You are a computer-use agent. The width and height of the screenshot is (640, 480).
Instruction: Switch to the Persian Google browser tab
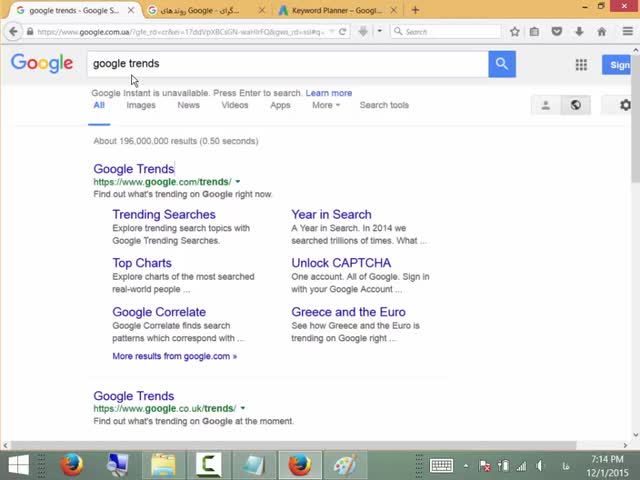tap(205, 10)
